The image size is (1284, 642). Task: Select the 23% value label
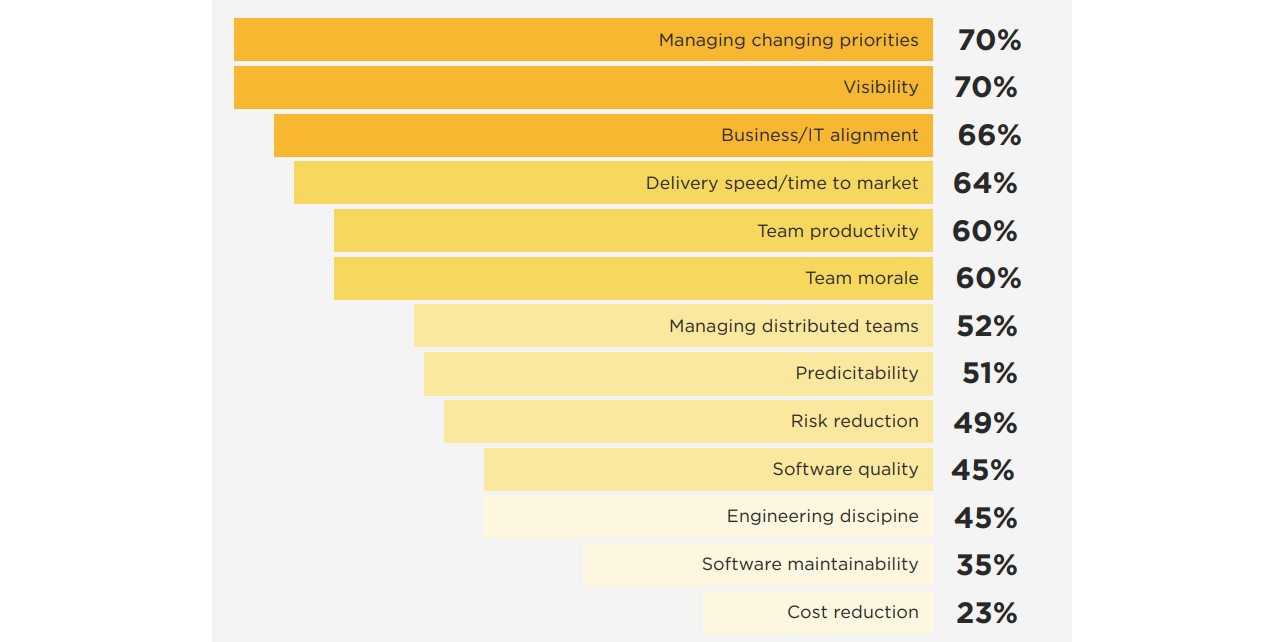coord(986,613)
